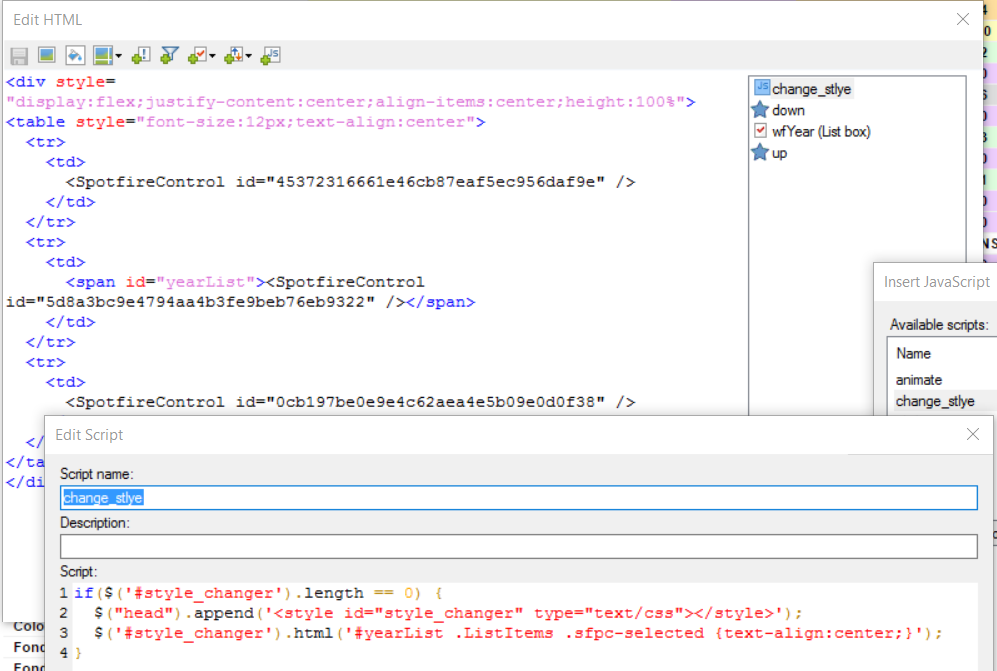Open the image insert dropdown arrow
Image resolution: width=997 pixels, height=671 pixels.
(119, 55)
